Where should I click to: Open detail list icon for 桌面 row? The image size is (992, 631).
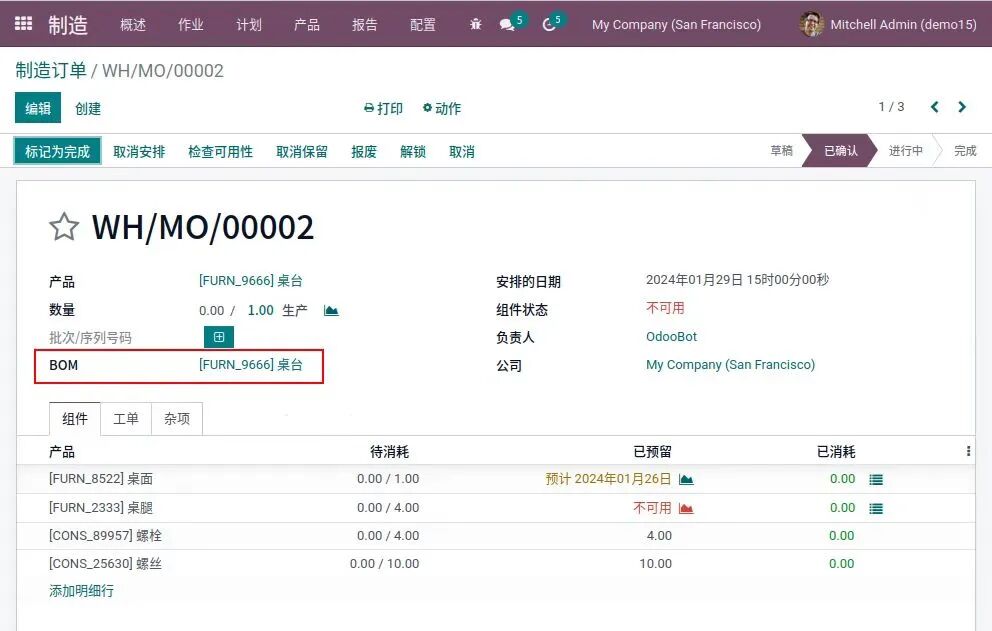point(876,480)
